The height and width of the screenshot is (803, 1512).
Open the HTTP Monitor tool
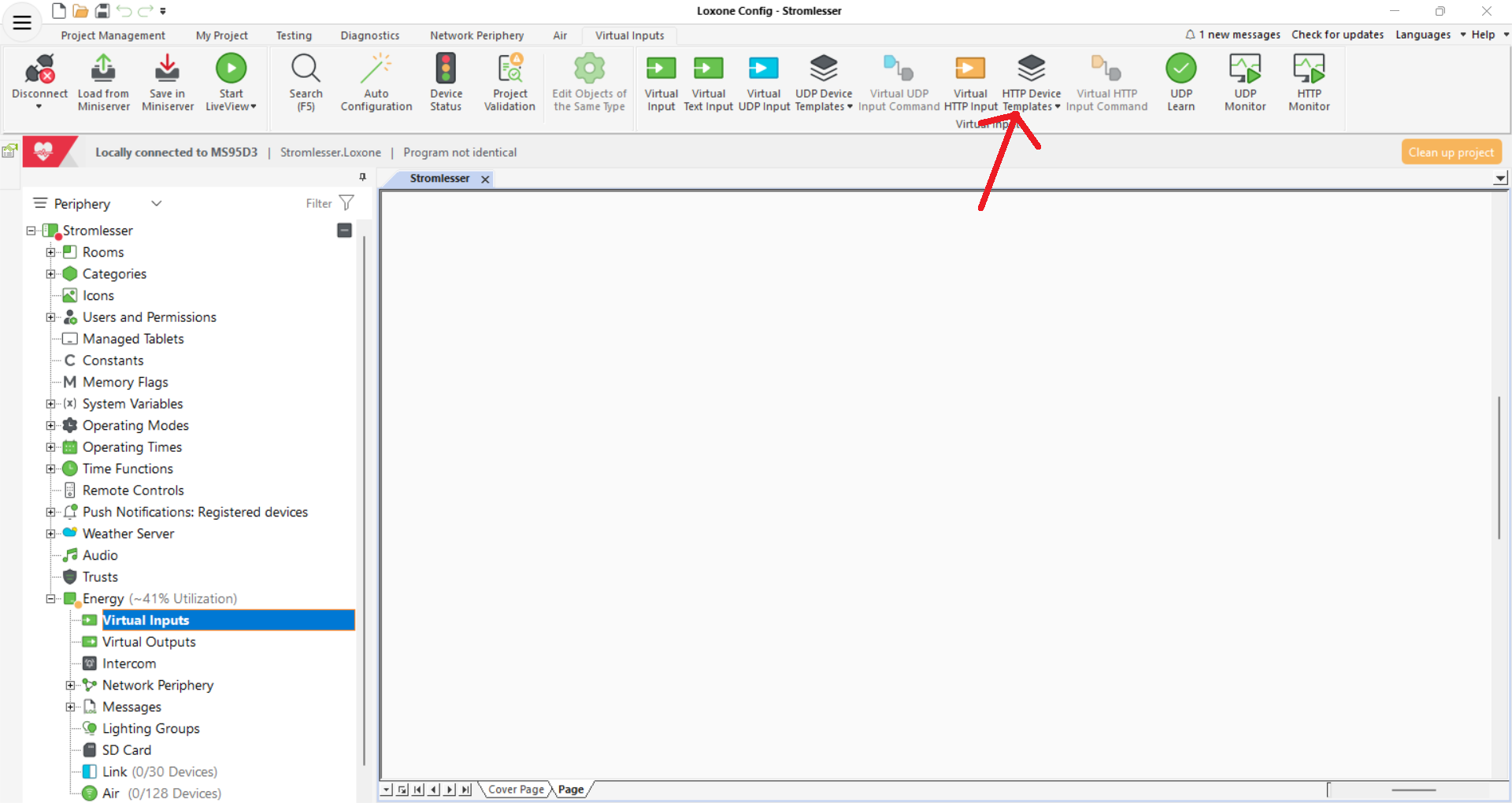point(1307,81)
